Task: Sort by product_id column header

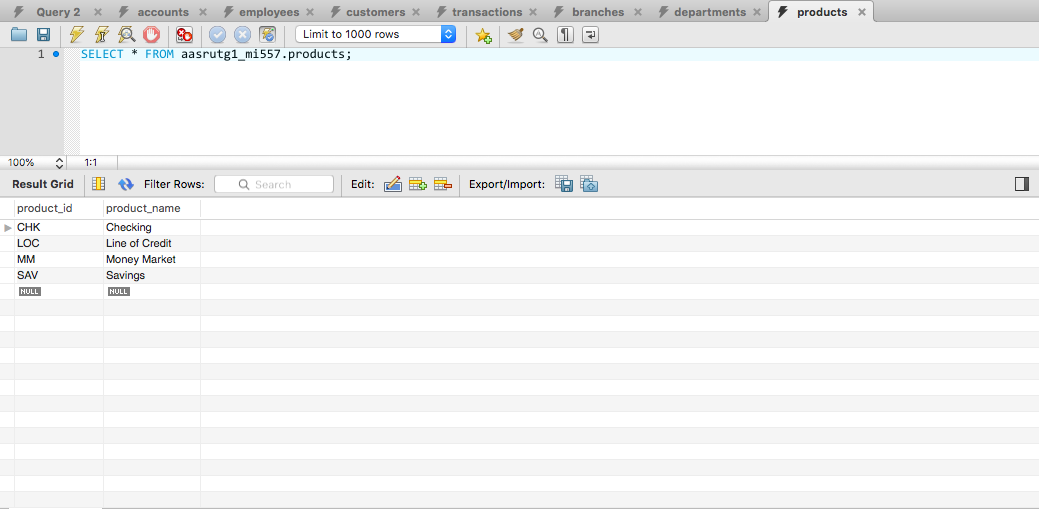Action: click(59, 209)
